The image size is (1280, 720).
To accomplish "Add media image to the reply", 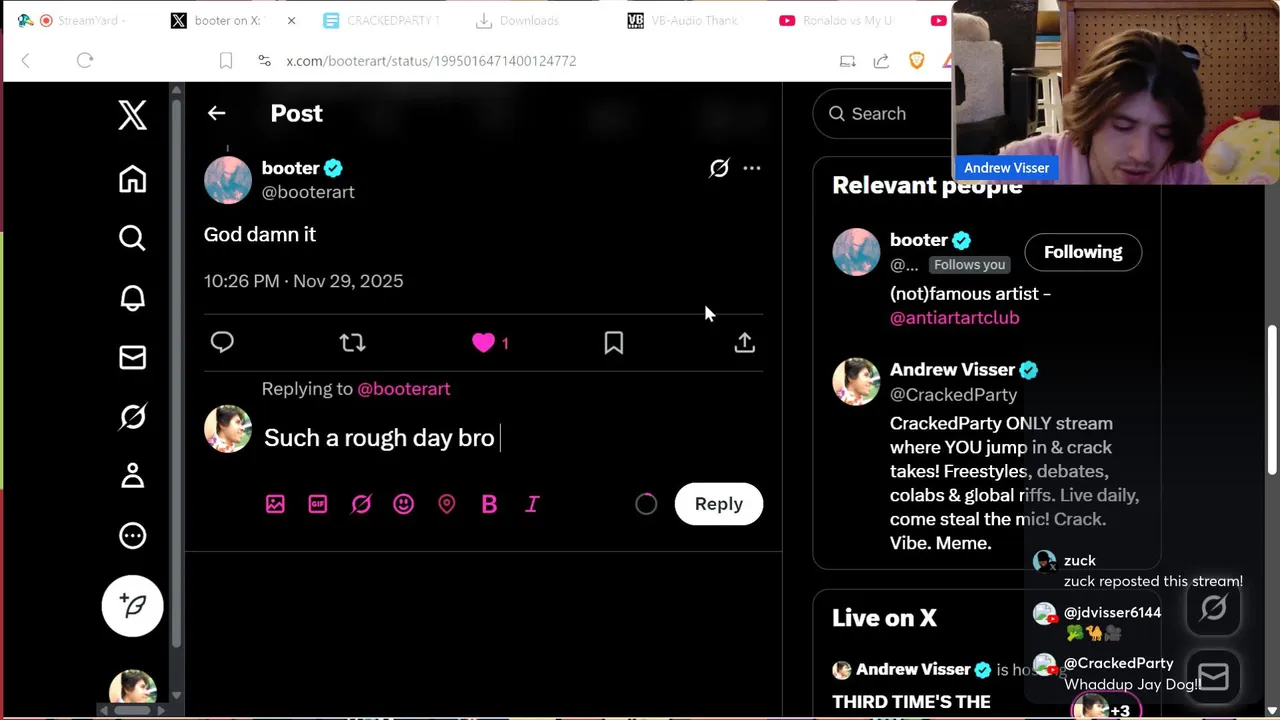I will click(x=275, y=504).
